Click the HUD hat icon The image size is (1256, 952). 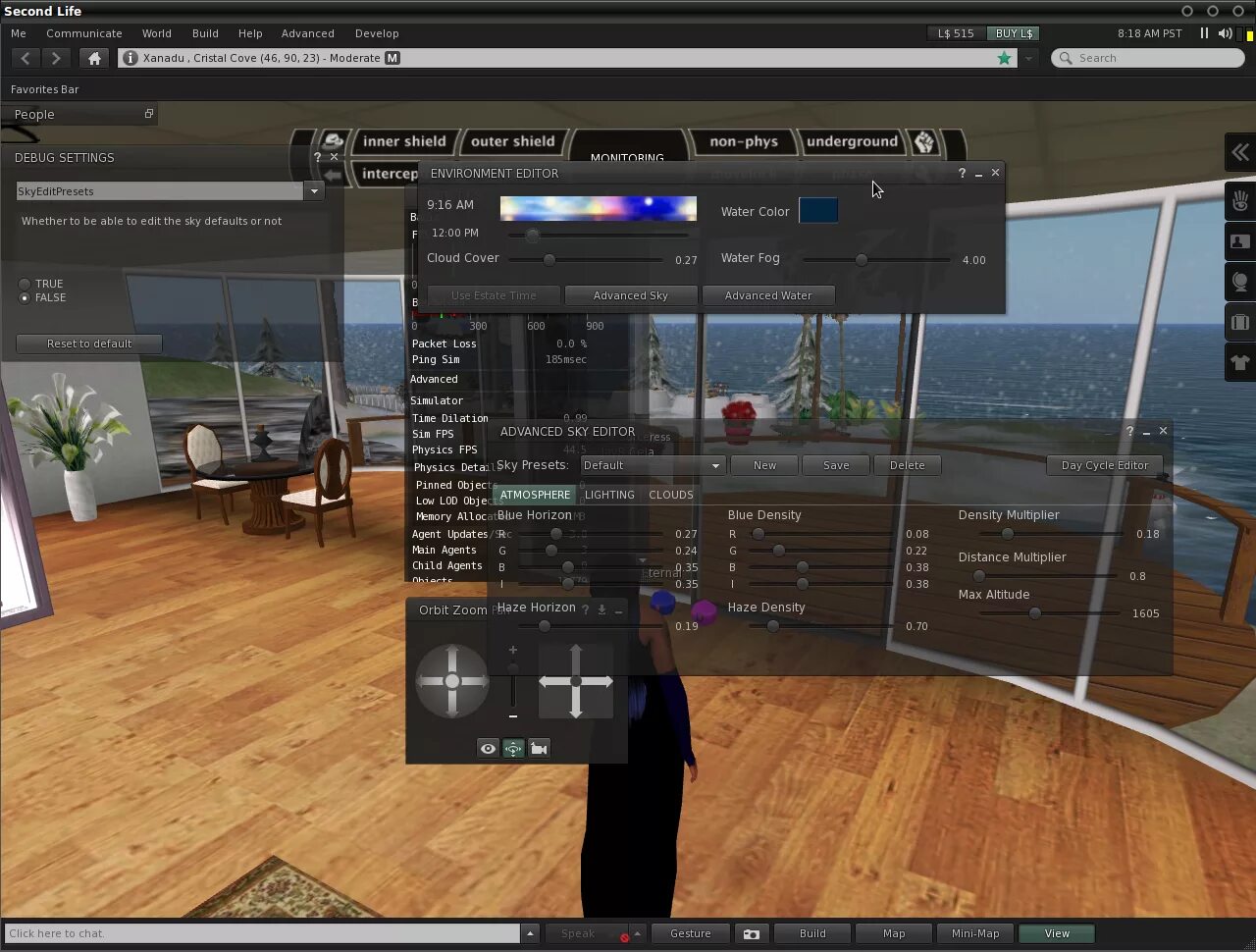pos(333,142)
